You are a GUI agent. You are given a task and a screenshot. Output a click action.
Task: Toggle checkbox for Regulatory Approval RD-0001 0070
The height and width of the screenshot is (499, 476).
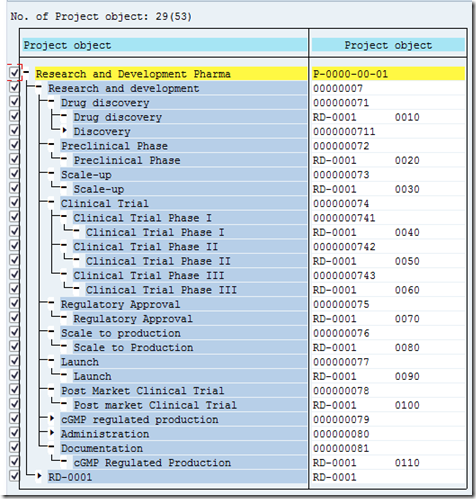click(14, 318)
